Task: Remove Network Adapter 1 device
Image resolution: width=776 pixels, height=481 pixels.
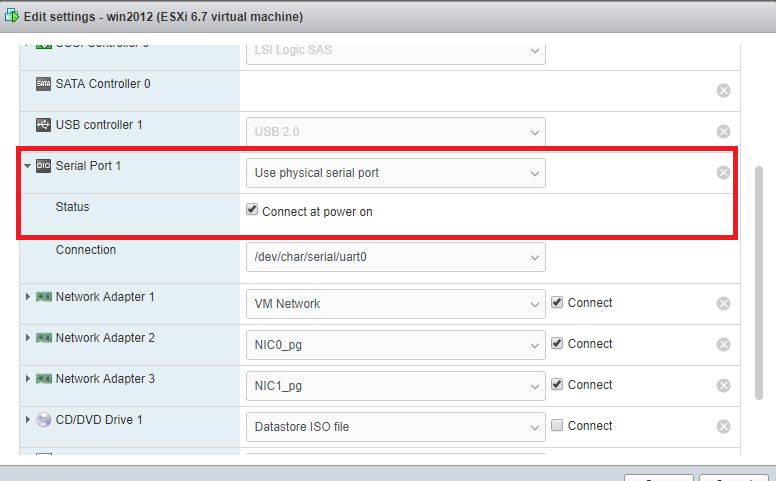Action: tap(723, 303)
